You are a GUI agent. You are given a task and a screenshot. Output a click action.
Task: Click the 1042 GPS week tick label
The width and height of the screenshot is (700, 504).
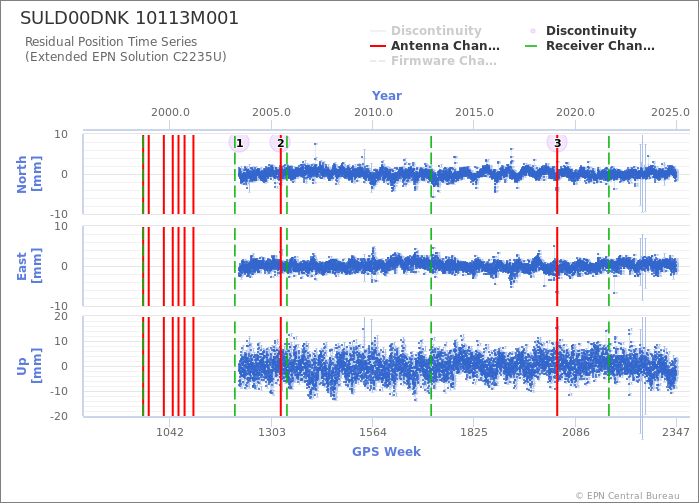coord(170,432)
